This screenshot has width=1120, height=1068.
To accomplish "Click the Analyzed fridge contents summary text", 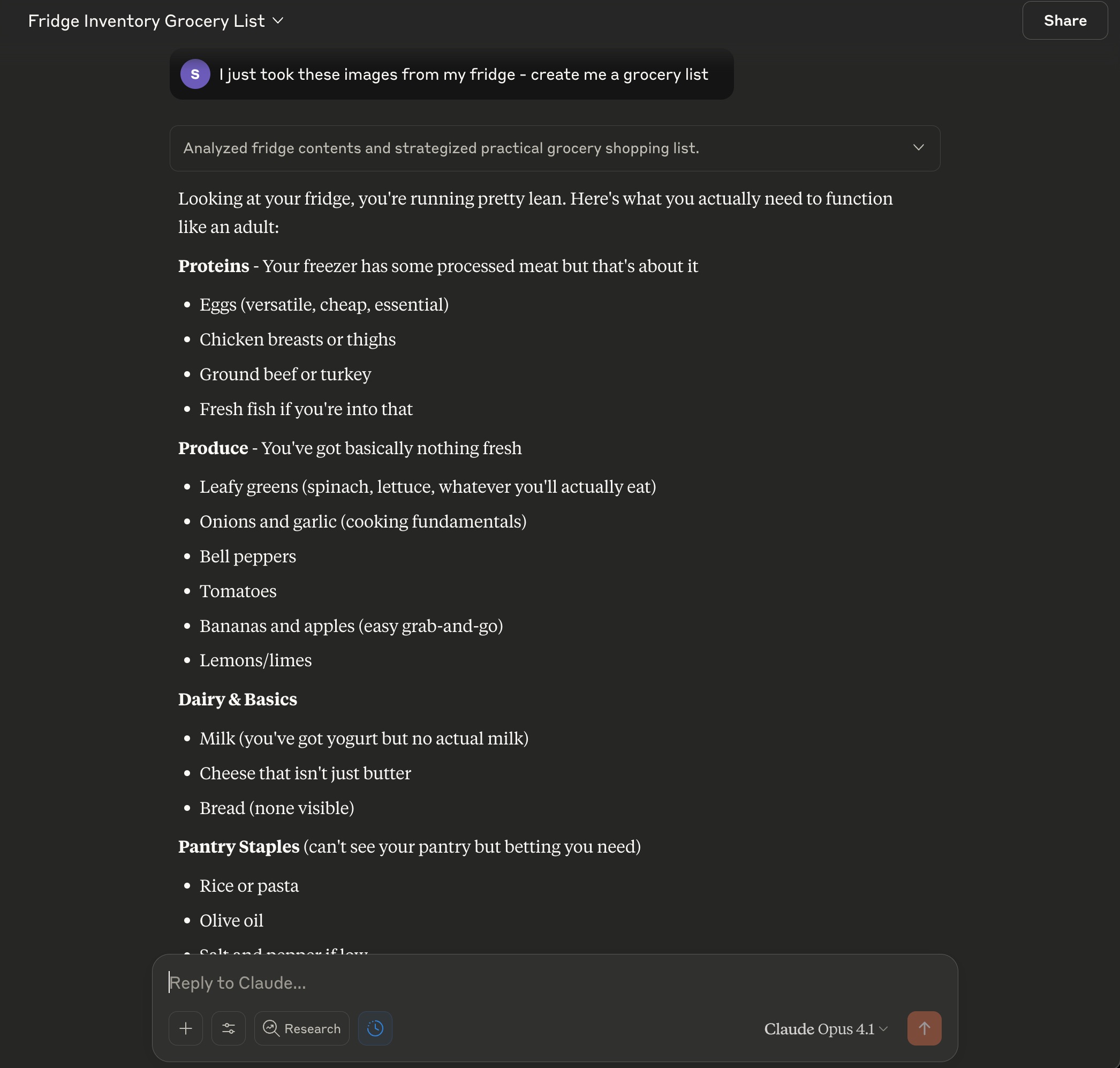I will pos(441,148).
